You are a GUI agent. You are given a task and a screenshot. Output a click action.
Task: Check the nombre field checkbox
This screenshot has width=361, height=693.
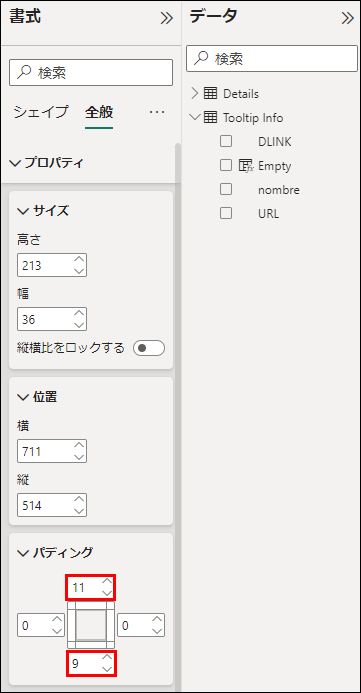(x=226, y=190)
